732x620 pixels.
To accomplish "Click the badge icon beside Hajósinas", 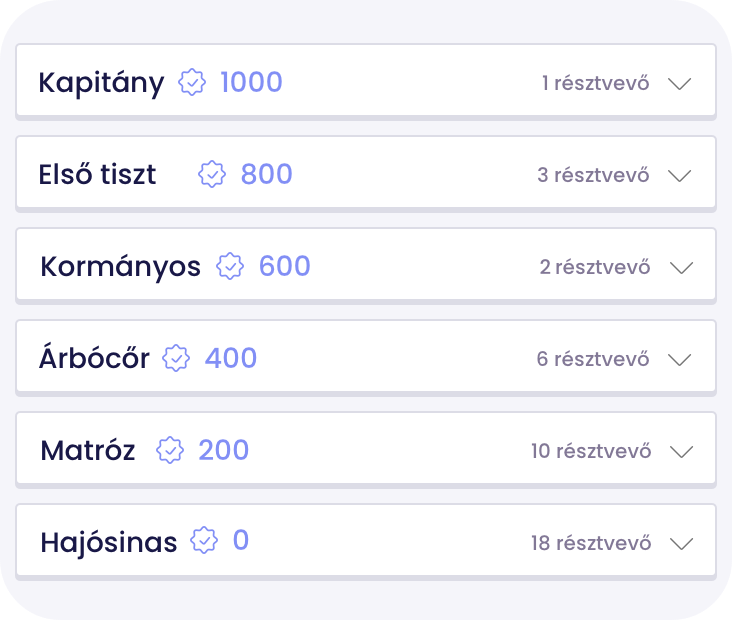I will (204, 540).
